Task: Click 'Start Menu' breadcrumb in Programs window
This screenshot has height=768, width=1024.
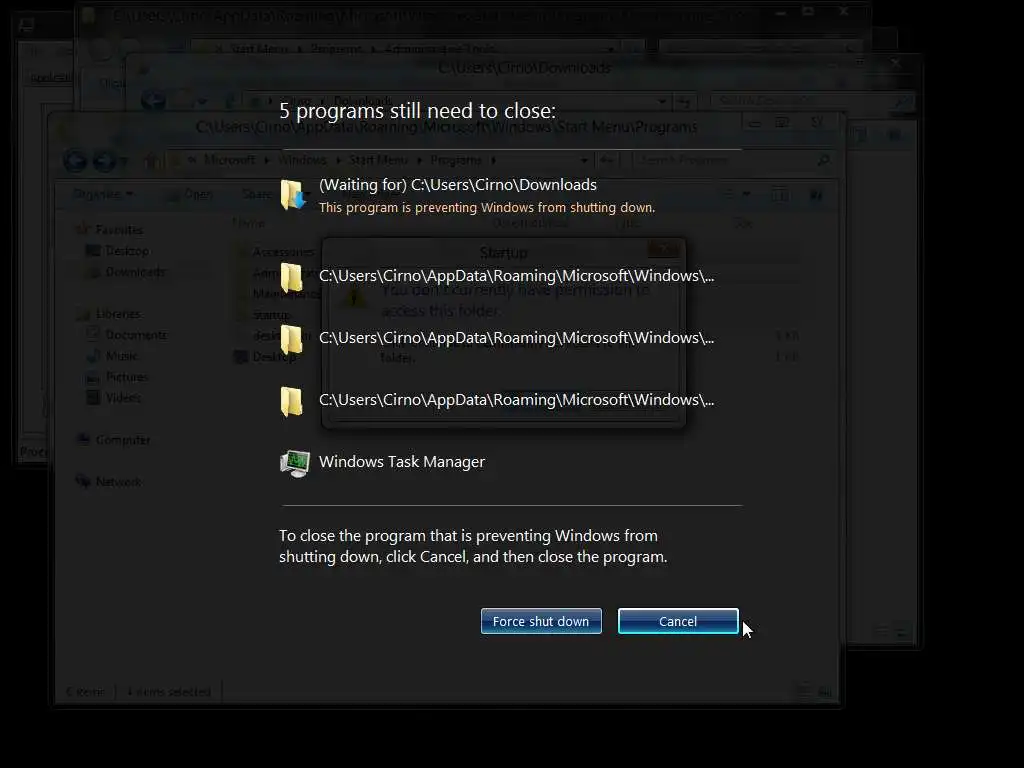Action: 378,160
